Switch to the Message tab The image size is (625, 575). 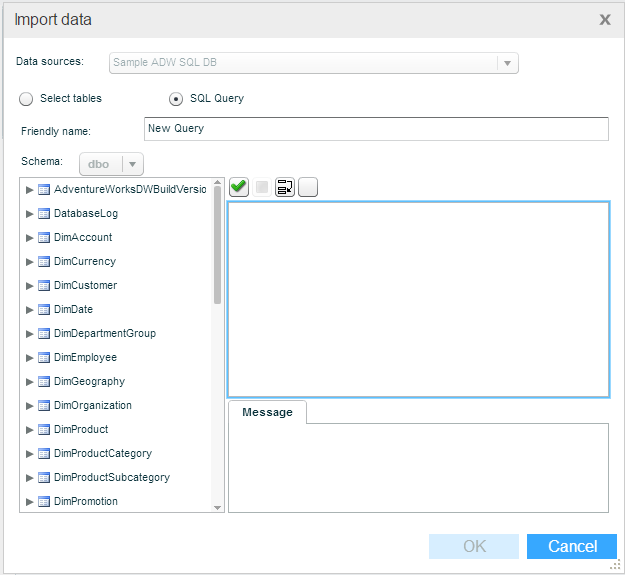pos(267,412)
